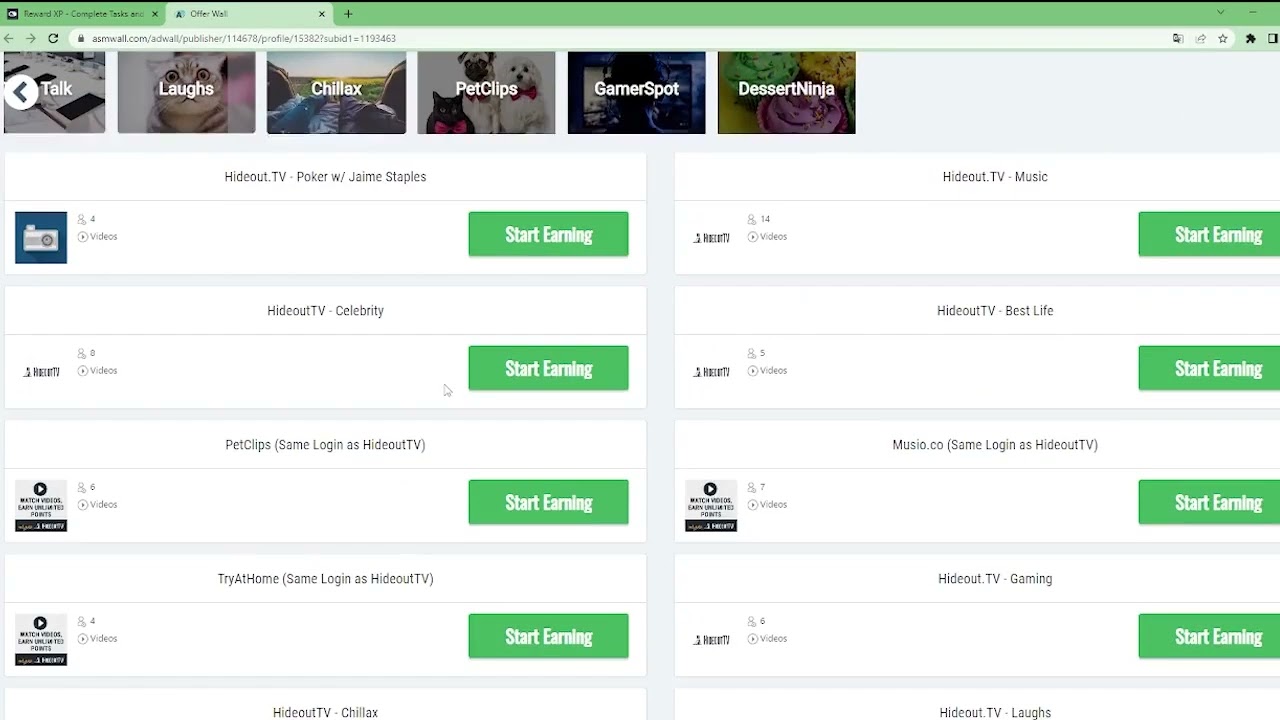Viewport: 1280px width, 720px height.
Task: Click 'Hideout.TV - Poker w/ Jaime Staples' title
Action: click(325, 177)
